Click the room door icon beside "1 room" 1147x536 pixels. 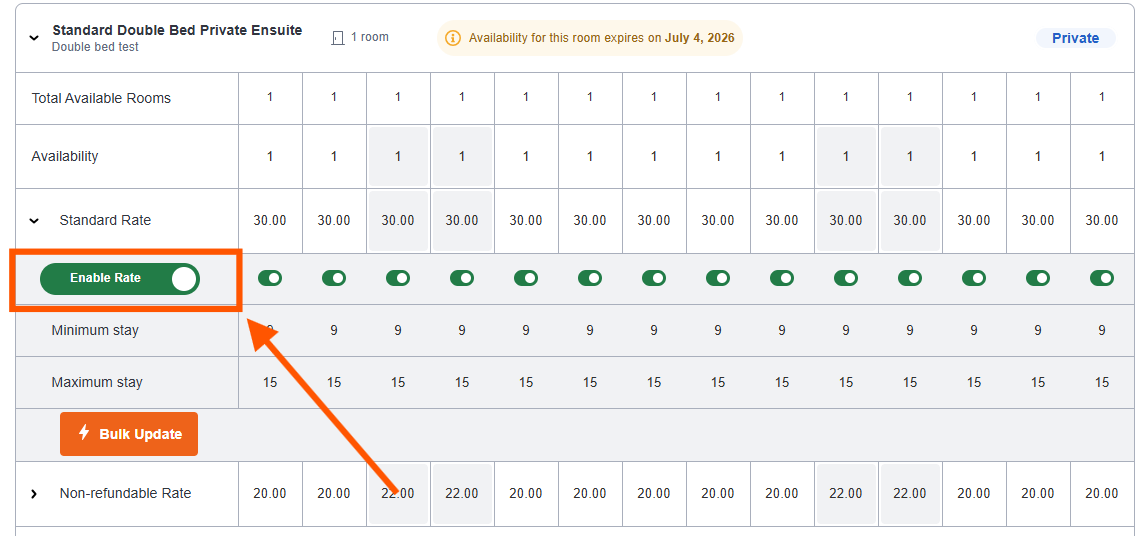tap(337, 37)
